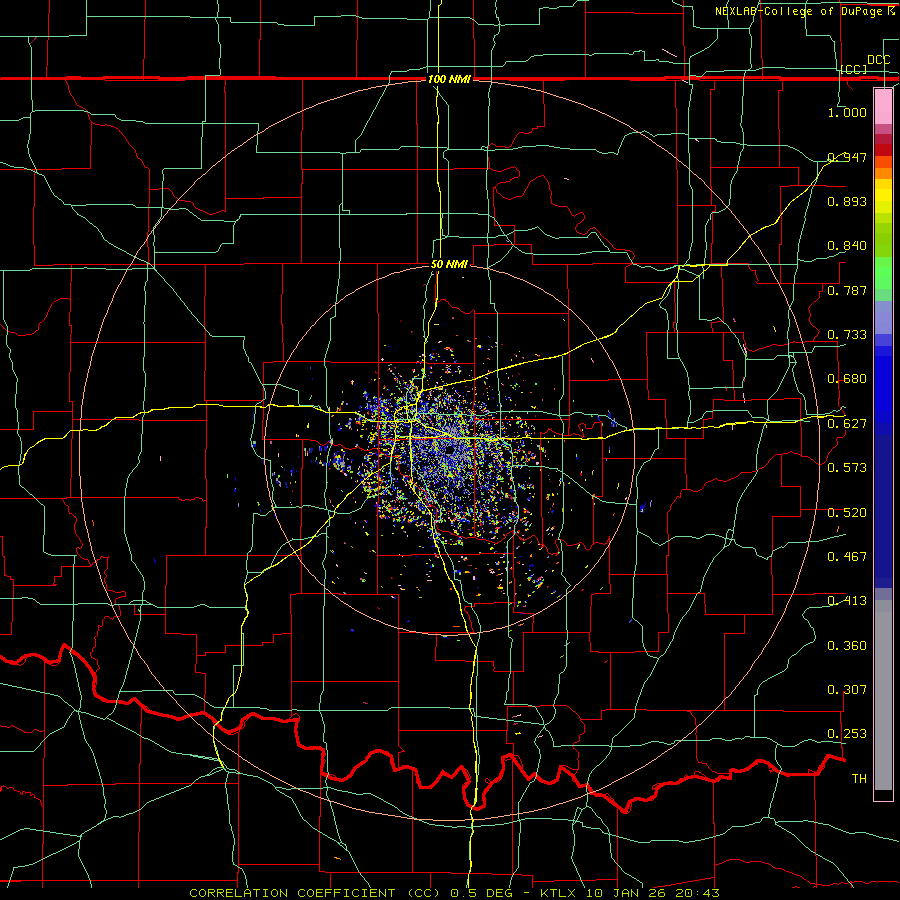This screenshot has width=900, height=900.
Task: Click the 0.5 DEG elevation text
Action: click(480, 893)
